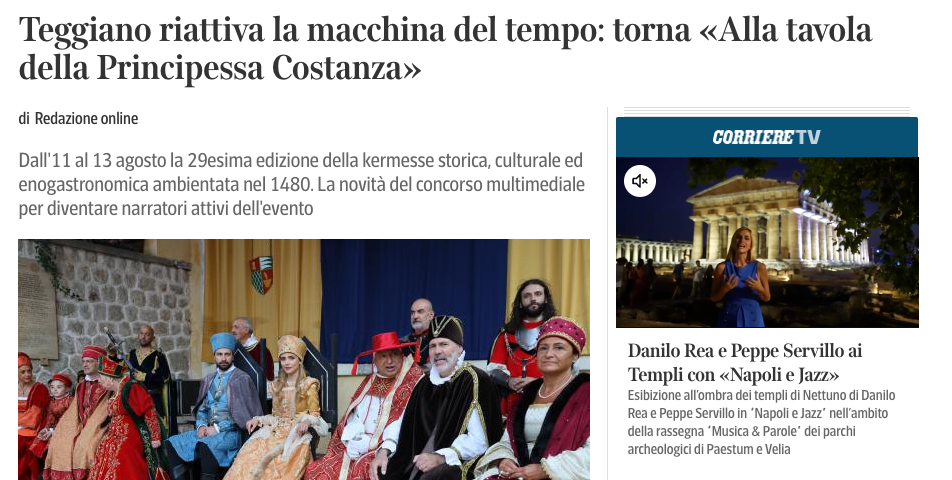The image size is (952, 480).
Task: Click the headline 'Teggiano riattiva la macchina del tempo'
Action: (x=446, y=48)
